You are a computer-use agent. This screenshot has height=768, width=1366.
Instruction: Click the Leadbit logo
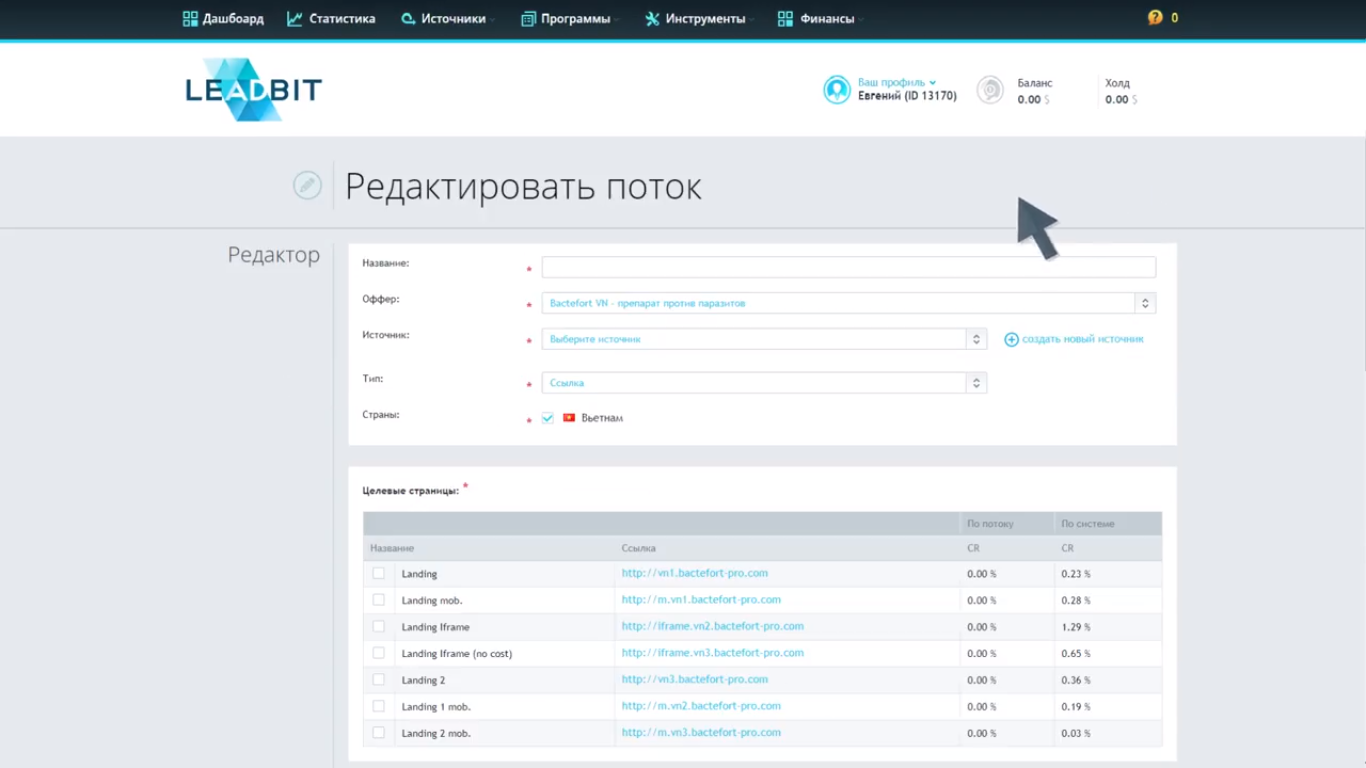pyautogui.click(x=252, y=89)
